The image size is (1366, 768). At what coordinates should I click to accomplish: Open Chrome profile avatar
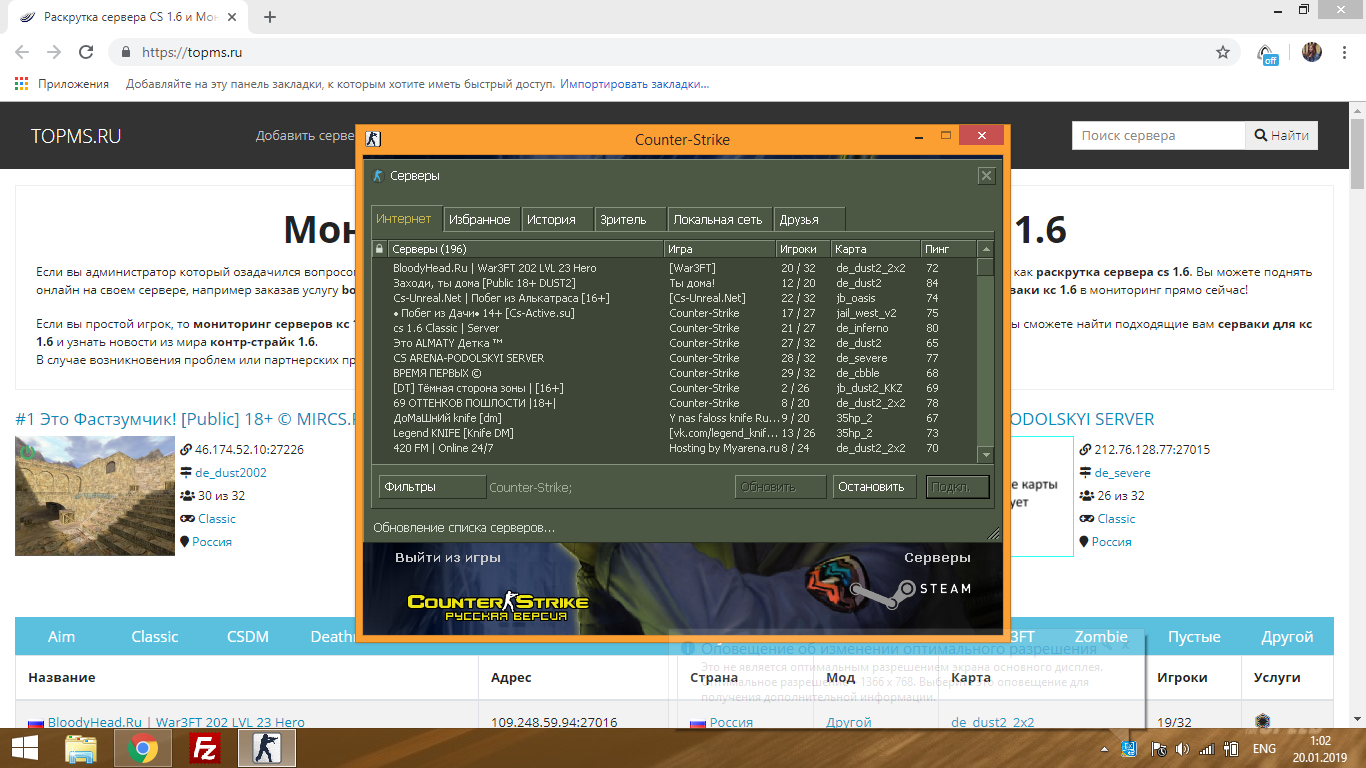tap(1312, 52)
